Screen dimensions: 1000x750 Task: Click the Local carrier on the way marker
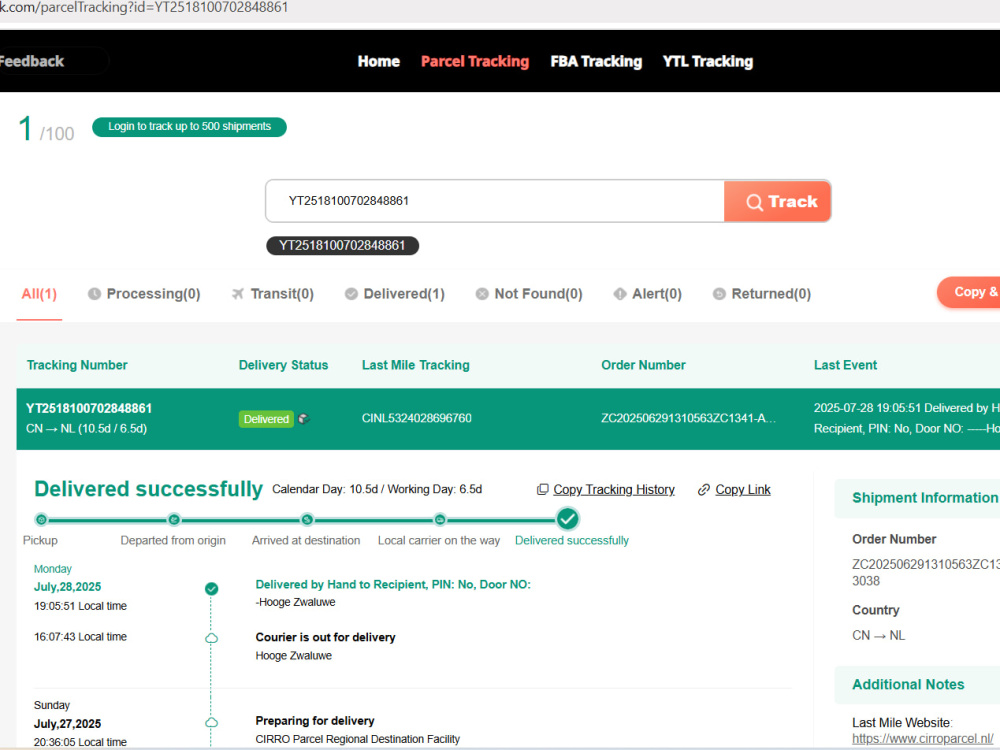coord(440,520)
